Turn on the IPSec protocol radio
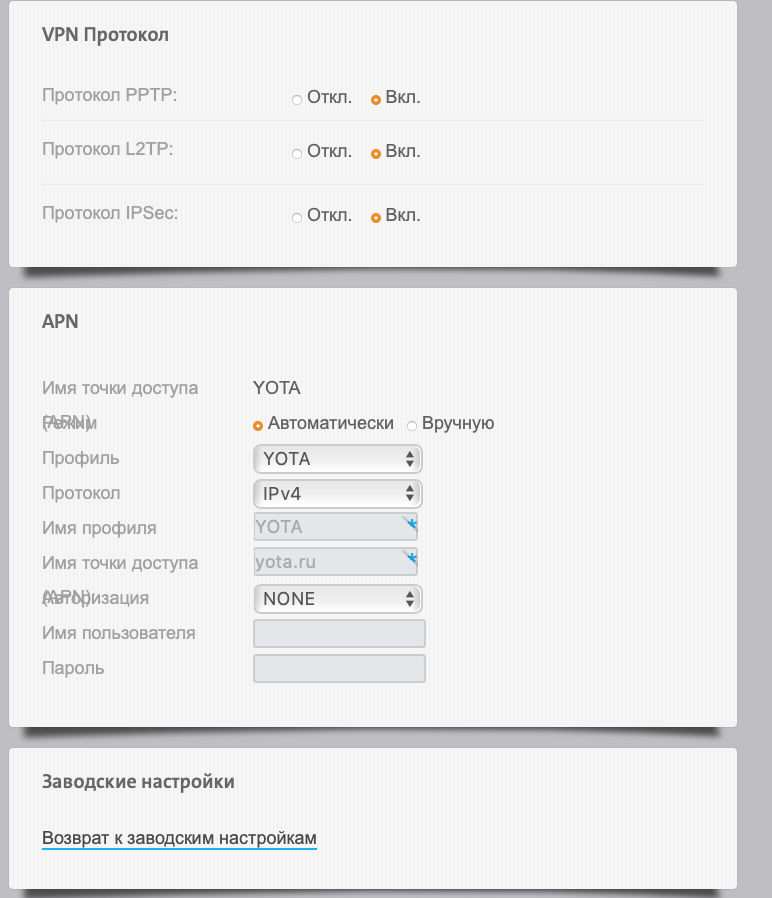This screenshot has width=772, height=898. pos(376,218)
